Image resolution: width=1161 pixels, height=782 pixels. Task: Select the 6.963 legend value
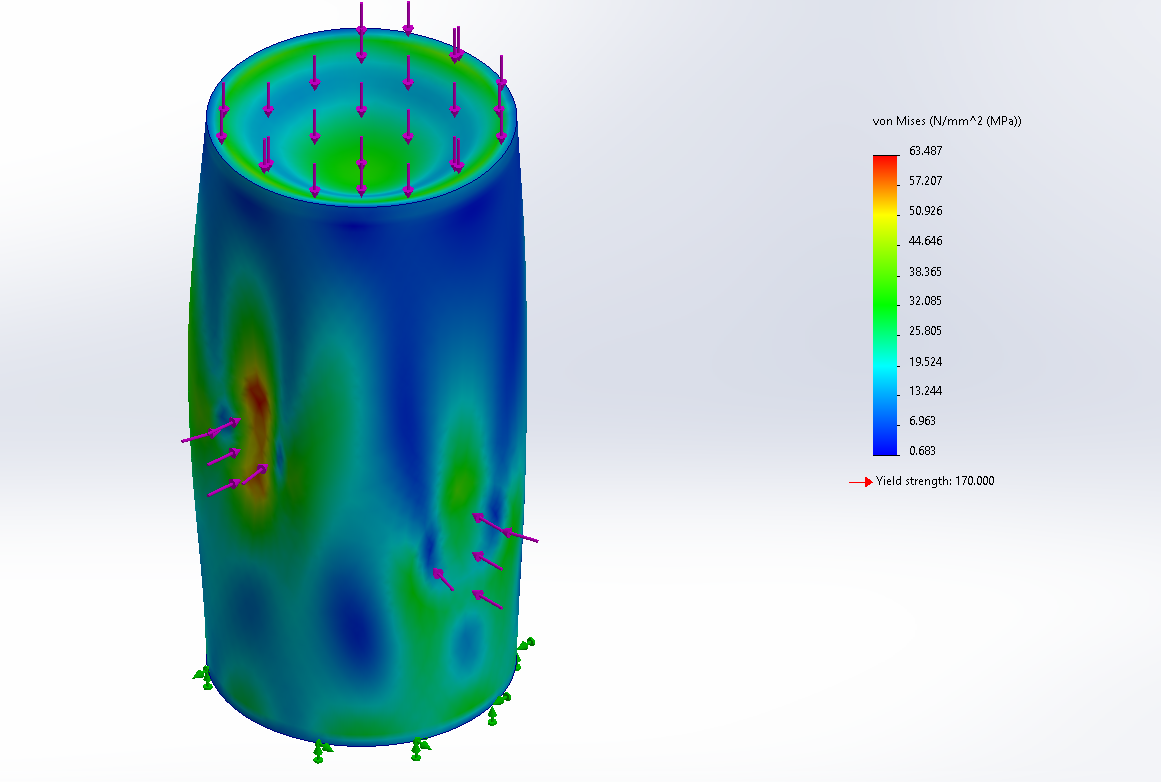pyautogui.click(x=922, y=421)
